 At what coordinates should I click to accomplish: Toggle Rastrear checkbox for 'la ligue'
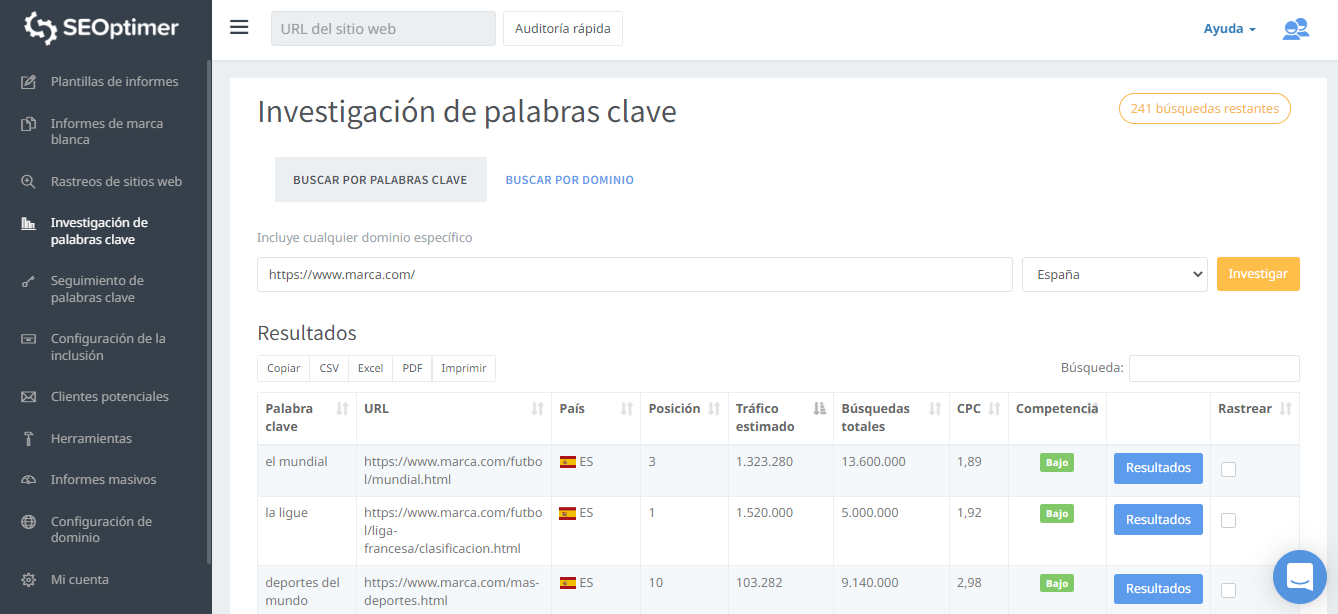(x=1228, y=521)
